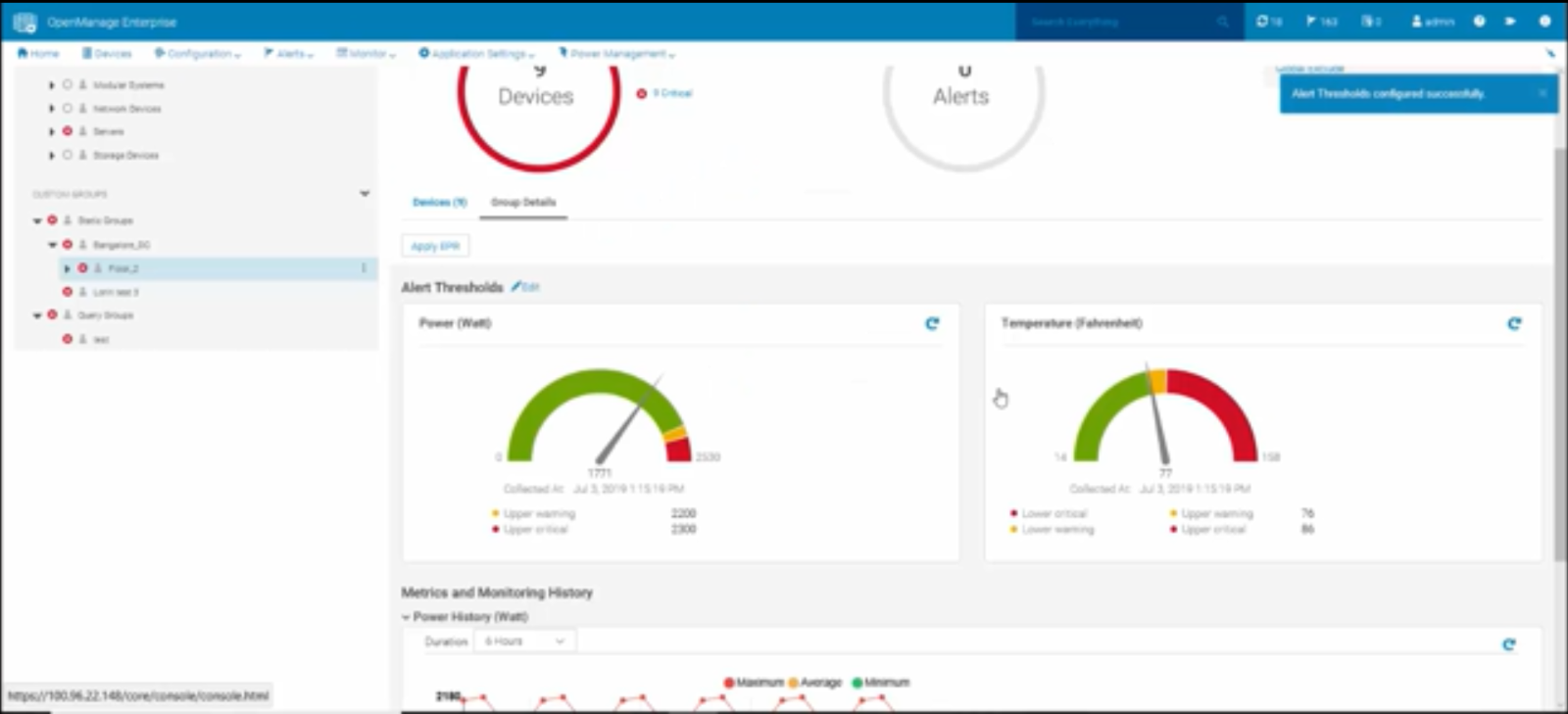Refresh the Temperature (Fahrenheit) gauge
The width and height of the screenshot is (1568, 714).
[x=1514, y=323]
